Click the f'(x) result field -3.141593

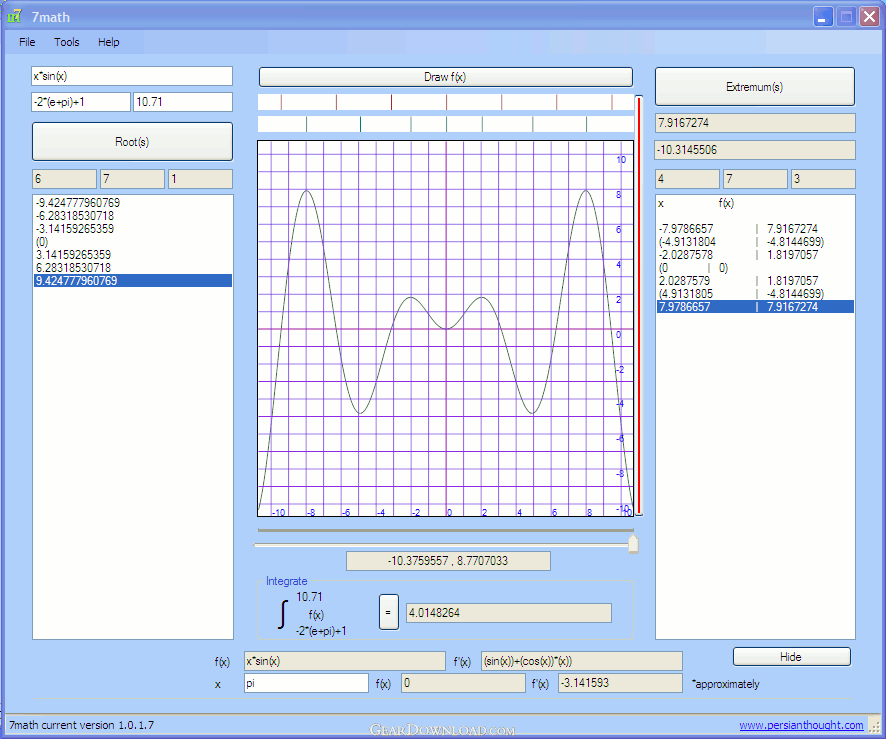pos(620,683)
